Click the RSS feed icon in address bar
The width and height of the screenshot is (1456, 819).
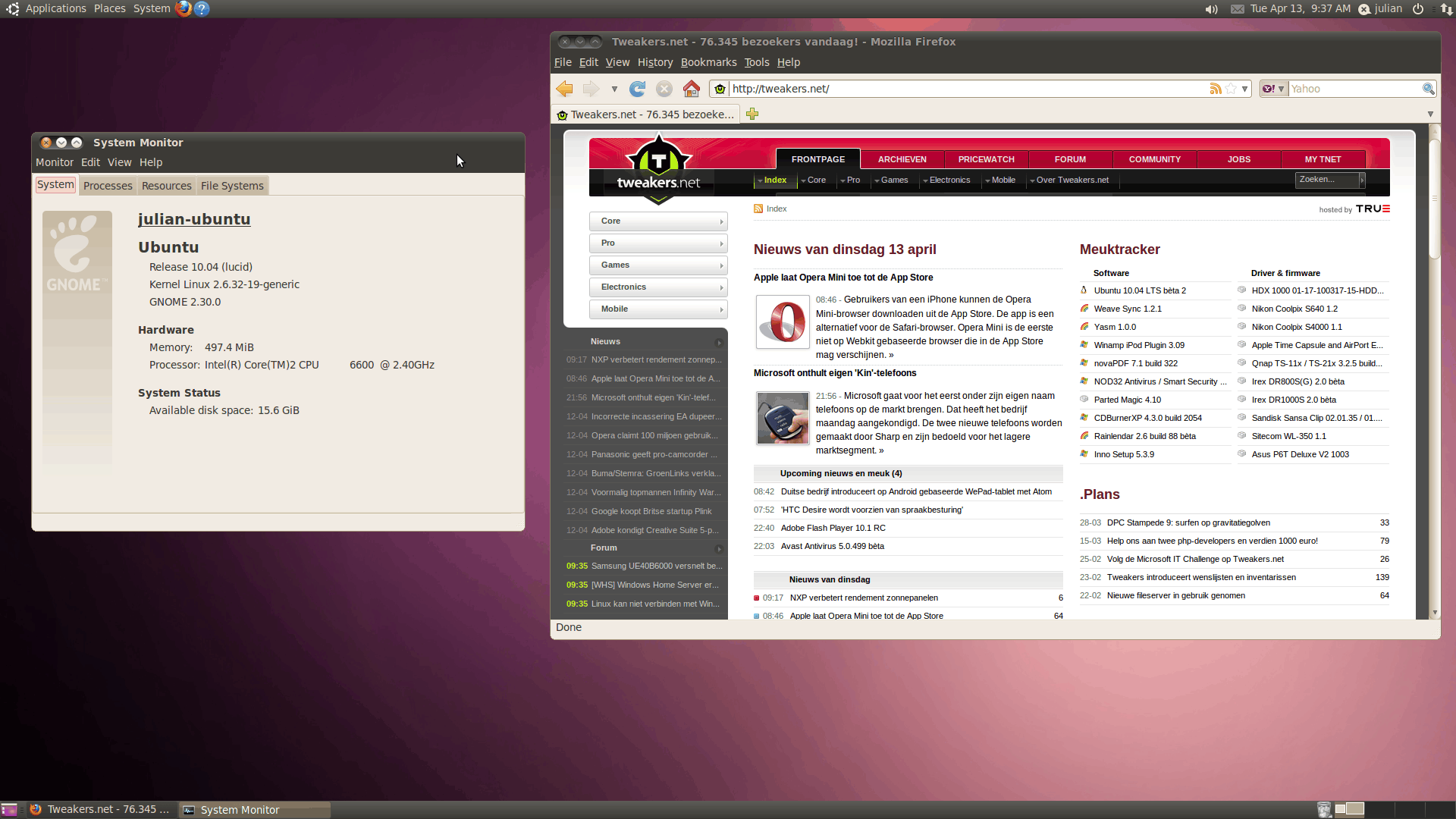pos(1216,89)
